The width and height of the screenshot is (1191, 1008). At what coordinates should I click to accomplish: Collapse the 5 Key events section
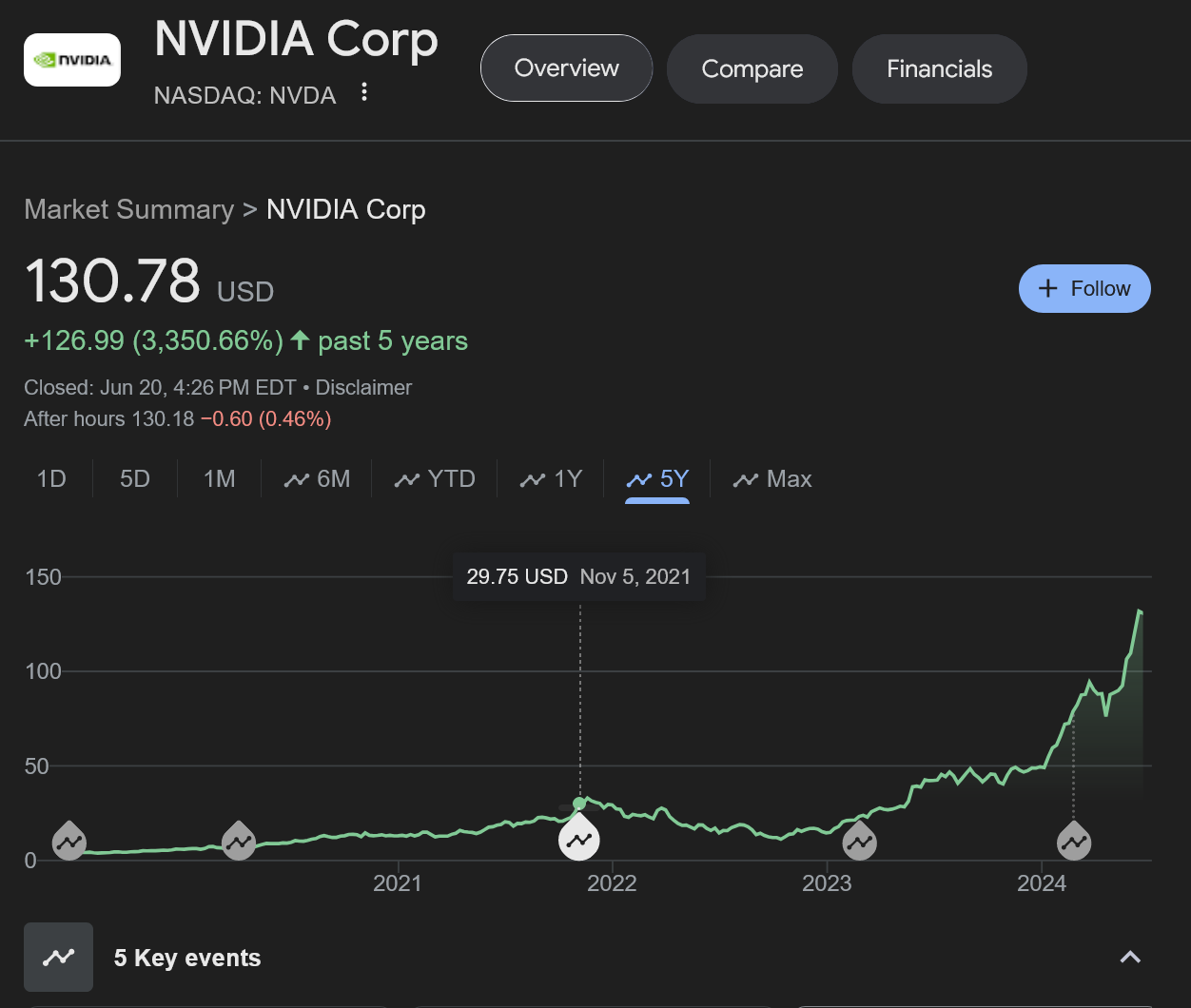coord(1130,957)
